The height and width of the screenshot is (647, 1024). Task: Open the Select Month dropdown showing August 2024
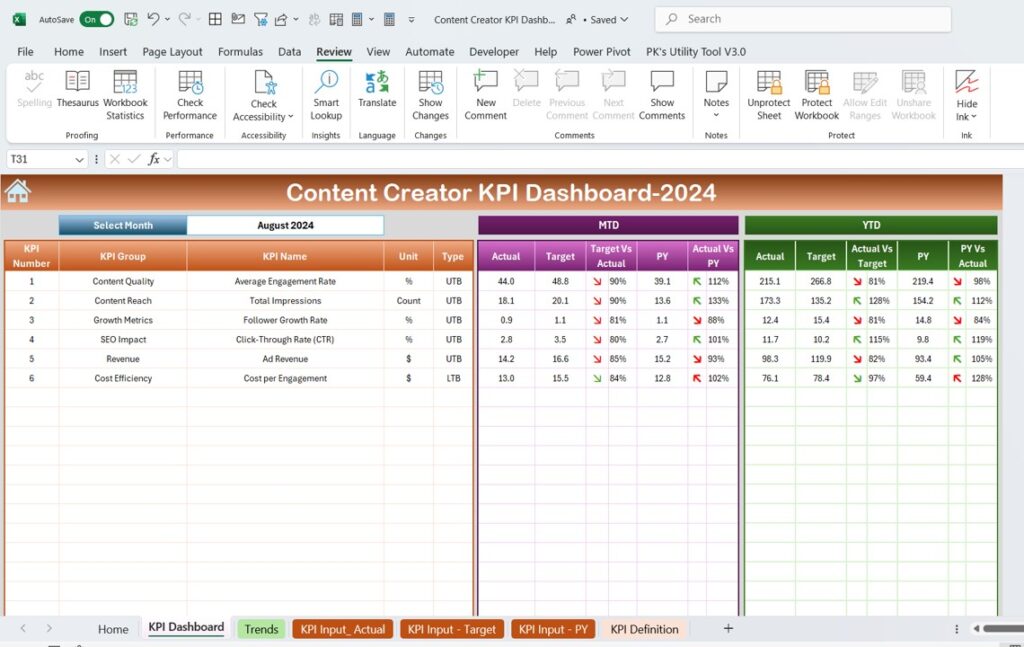coord(285,225)
